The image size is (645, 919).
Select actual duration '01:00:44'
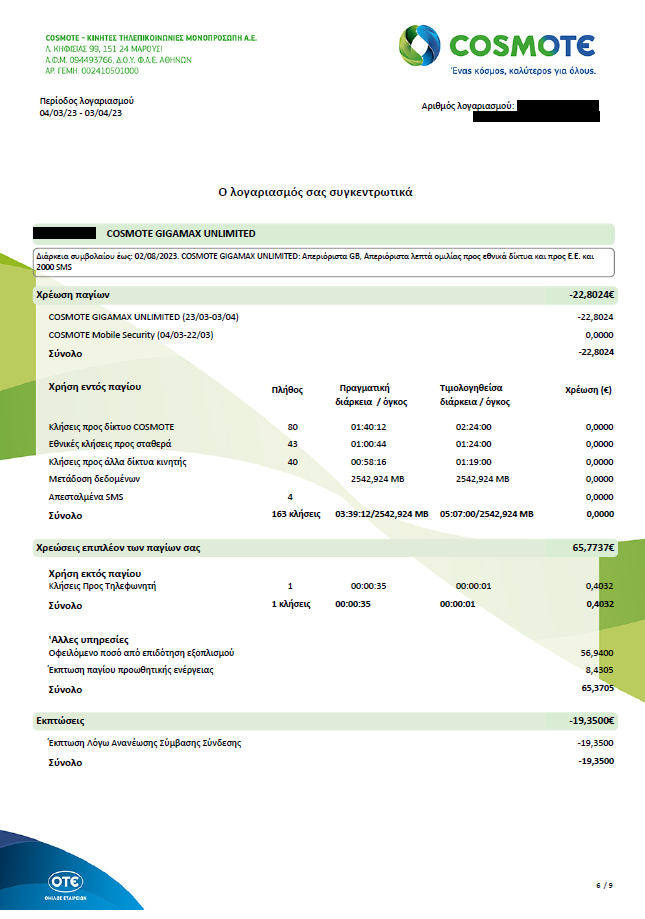click(x=368, y=444)
